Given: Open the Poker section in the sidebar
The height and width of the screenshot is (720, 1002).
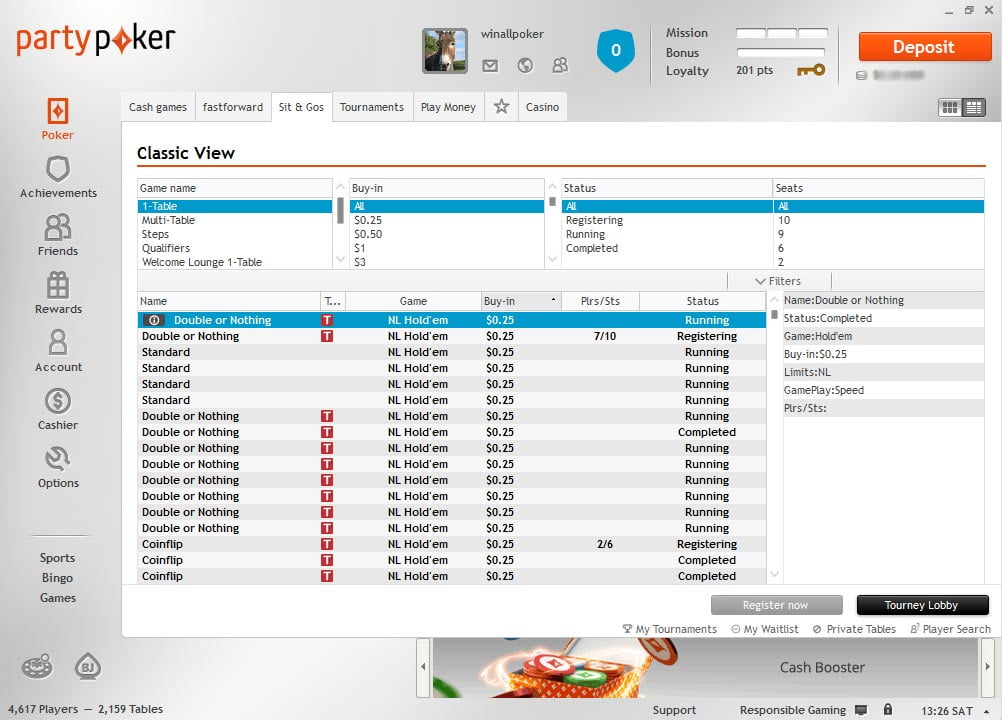Looking at the screenshot, I should [x=58, y=119].
